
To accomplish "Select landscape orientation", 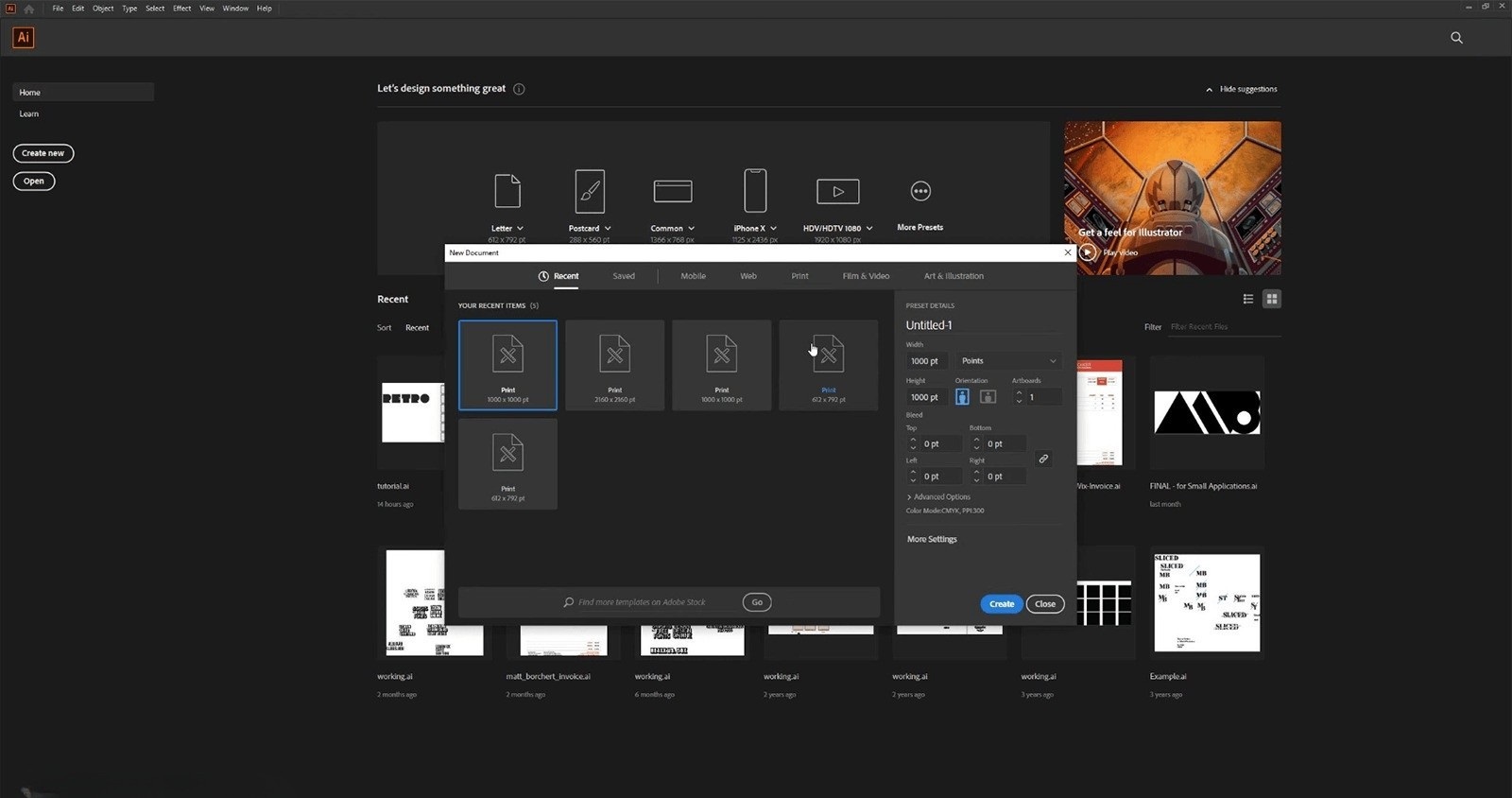I will (x=988, y=397).
